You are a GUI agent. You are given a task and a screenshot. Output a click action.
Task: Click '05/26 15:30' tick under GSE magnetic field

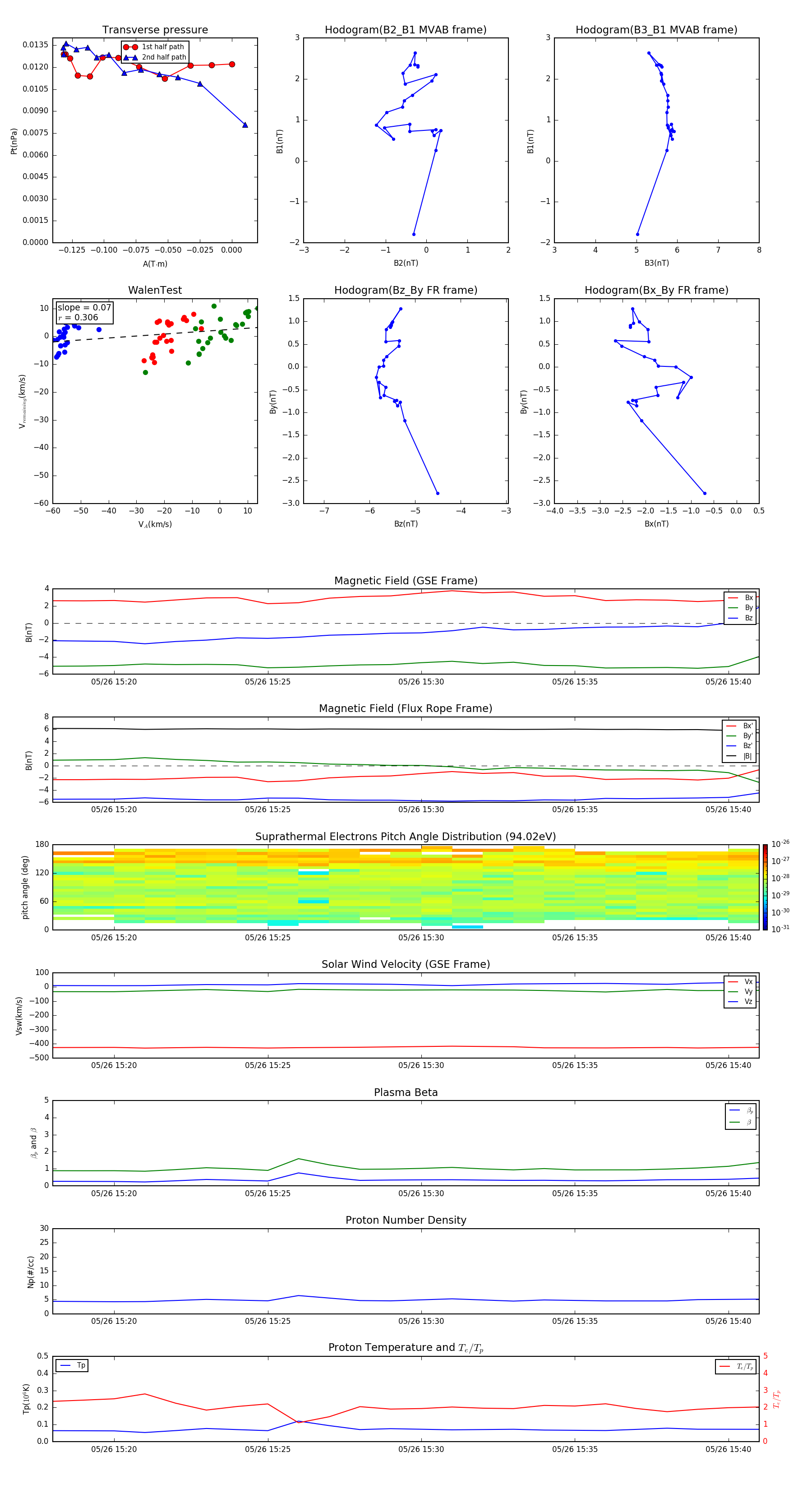click(x=421, y=682)
